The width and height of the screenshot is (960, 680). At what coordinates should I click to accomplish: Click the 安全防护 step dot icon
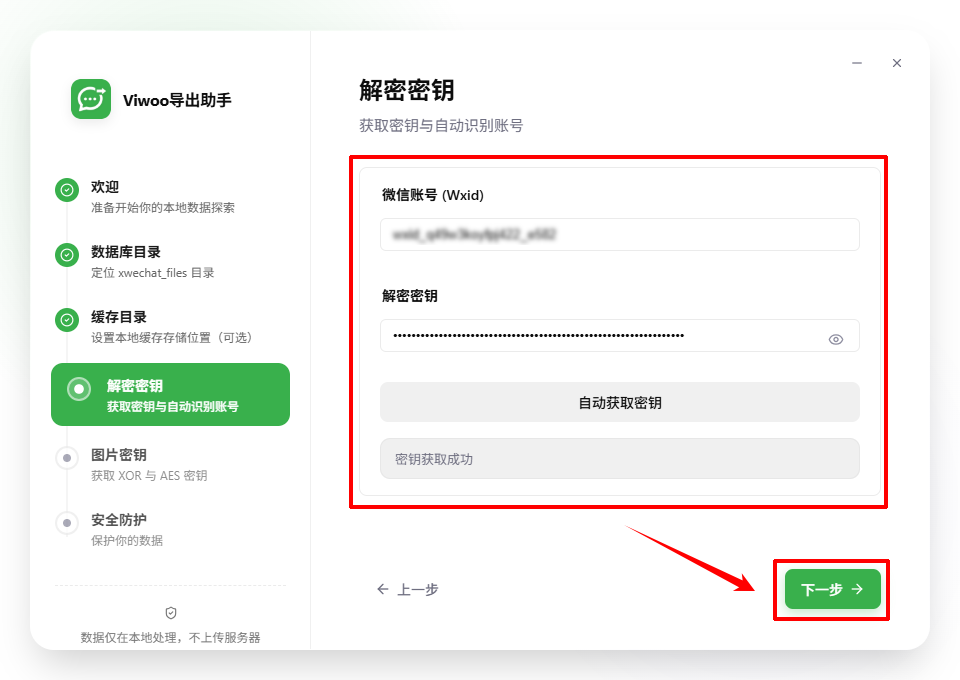point(67,523)
